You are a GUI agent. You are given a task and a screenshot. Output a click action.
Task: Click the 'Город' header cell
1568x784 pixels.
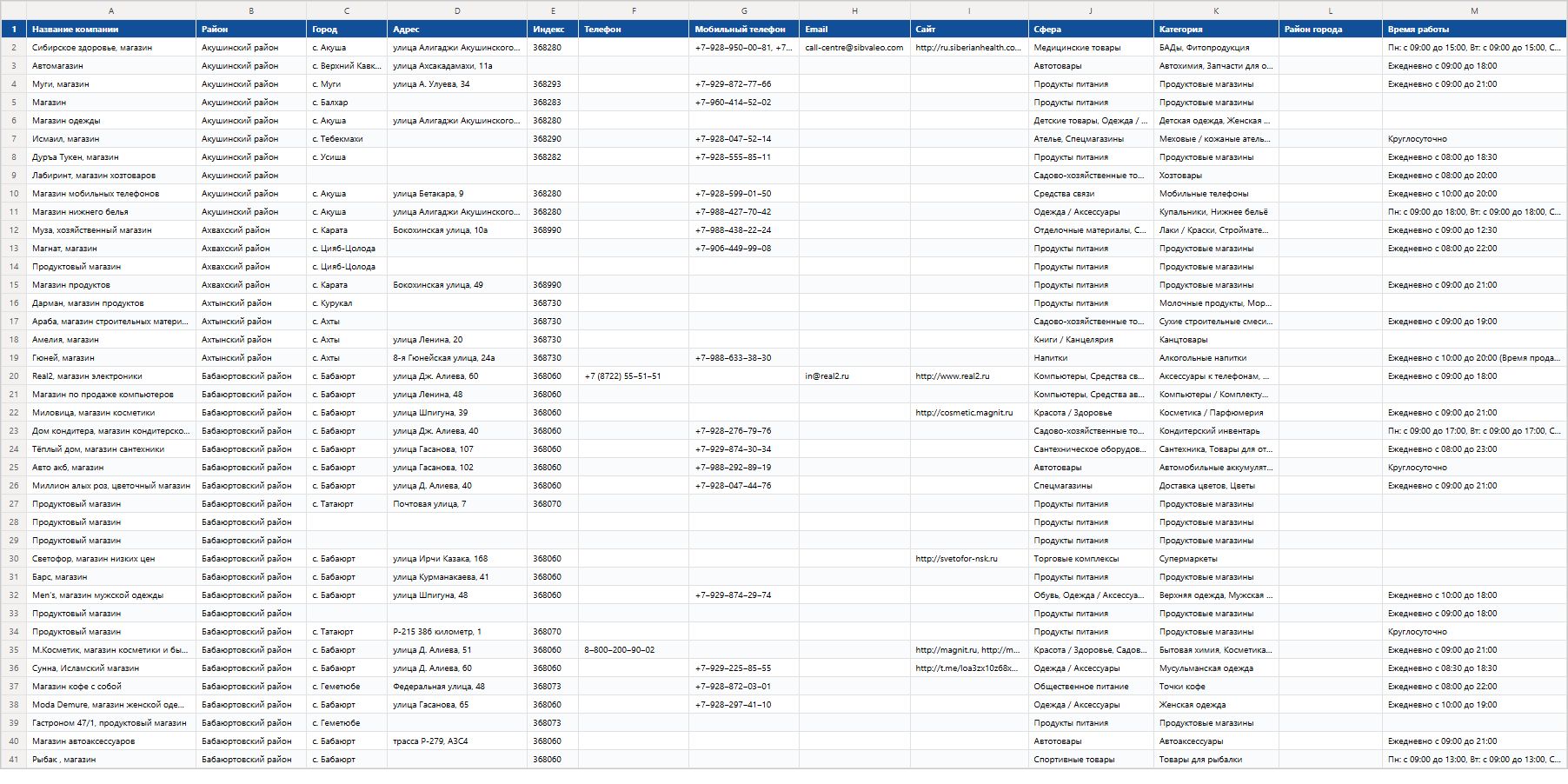(x=347, y=30)
